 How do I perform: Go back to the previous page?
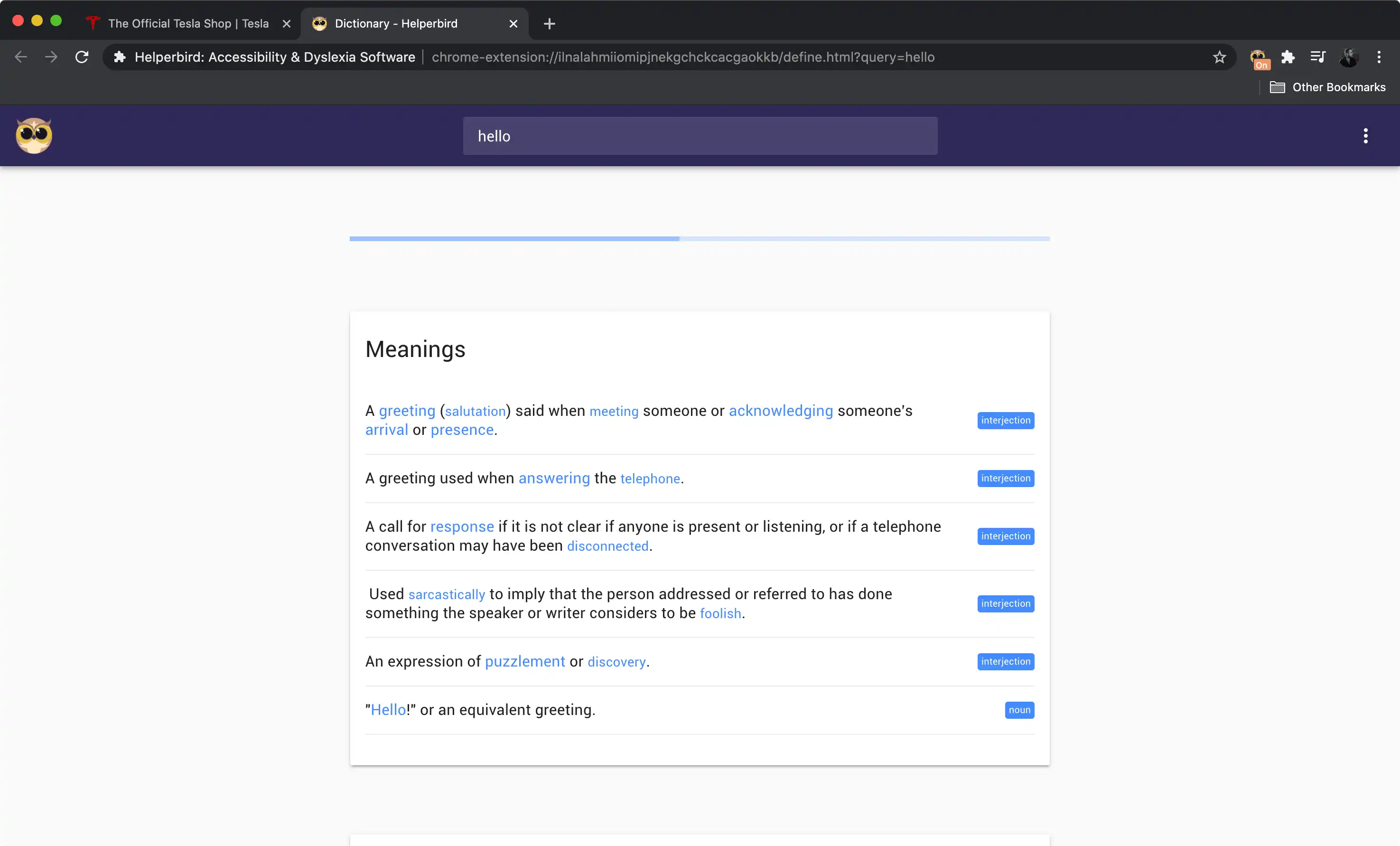tap(21, 57)
